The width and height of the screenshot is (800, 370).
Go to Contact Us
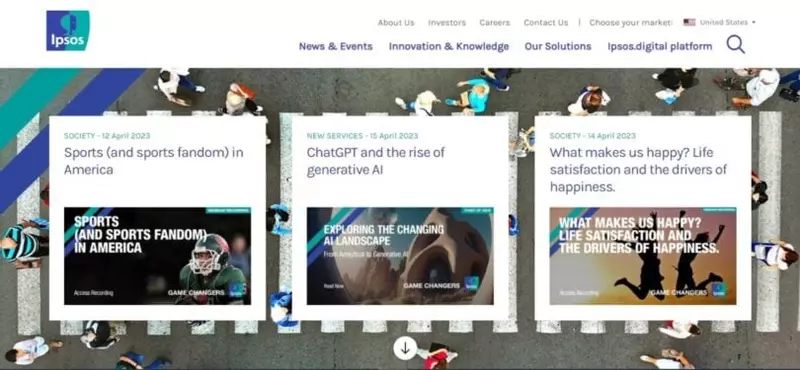click(x=546, y=22)
